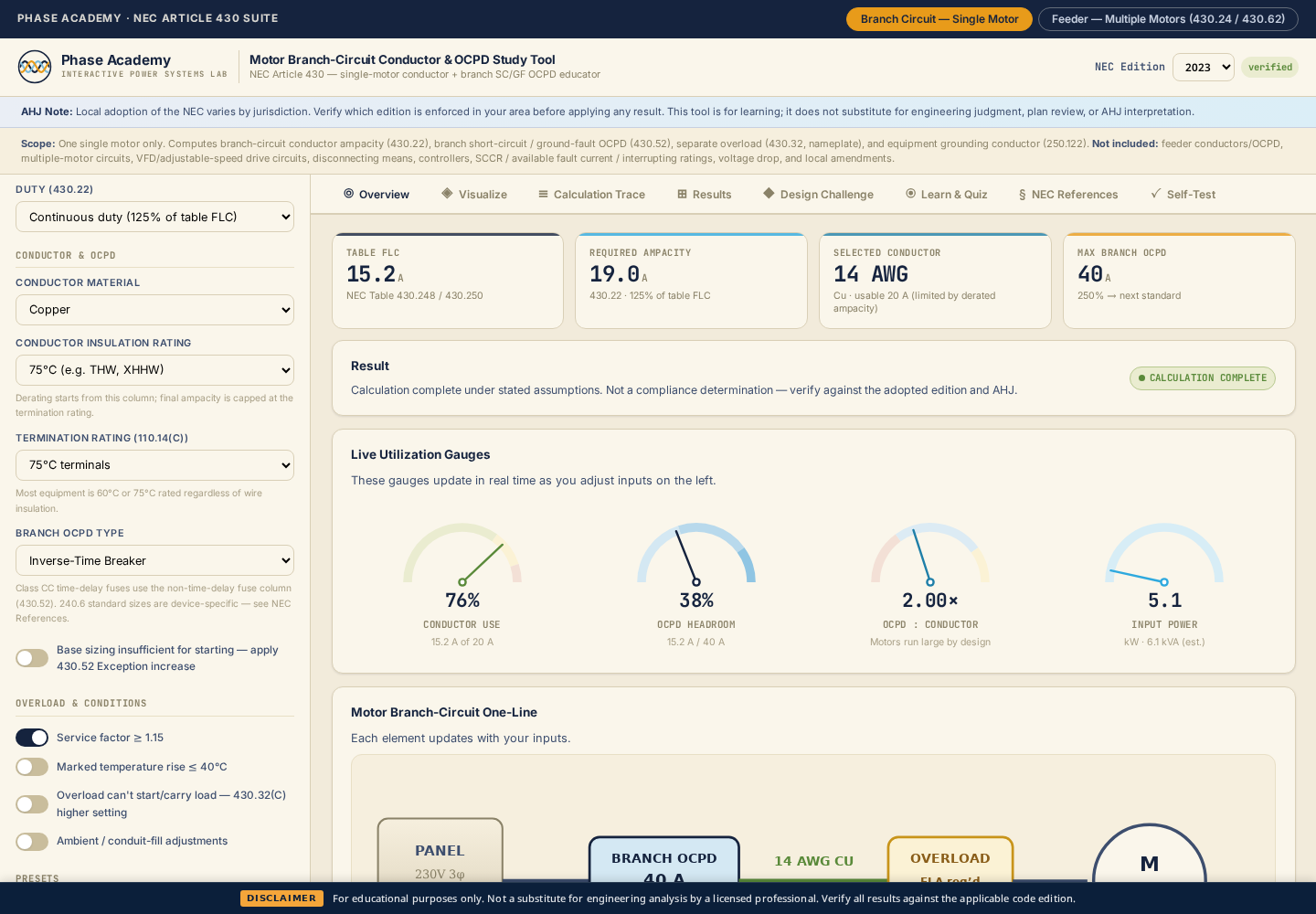Open the Termination Rating dropdown
Image resolution: width=1316 pixels, height=914 pixels.
click(x=154, y=465)
